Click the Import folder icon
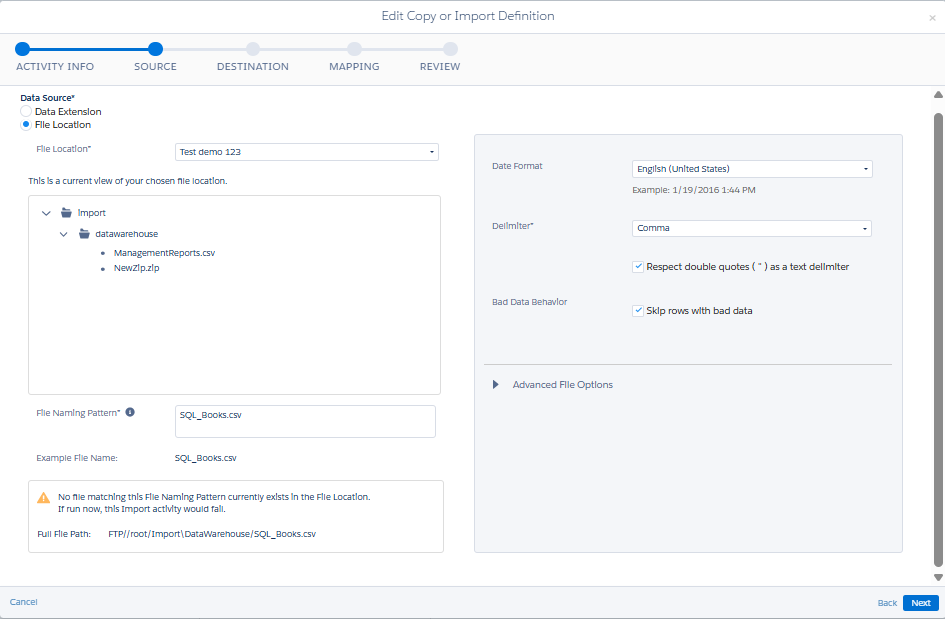The image size is (945, 619). pyautogui.click(x=66, y=213)
